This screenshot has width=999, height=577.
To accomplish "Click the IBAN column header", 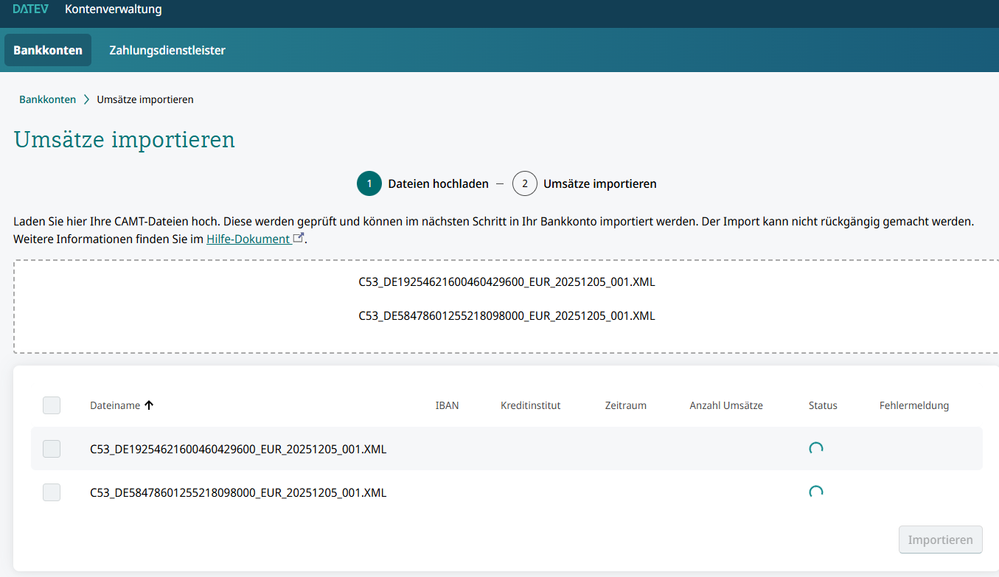I will coord(447,404).
